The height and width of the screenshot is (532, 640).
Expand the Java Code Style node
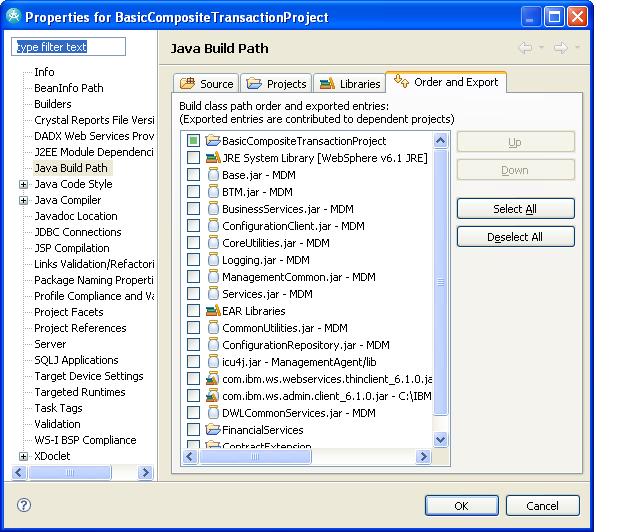coord(24,185)
